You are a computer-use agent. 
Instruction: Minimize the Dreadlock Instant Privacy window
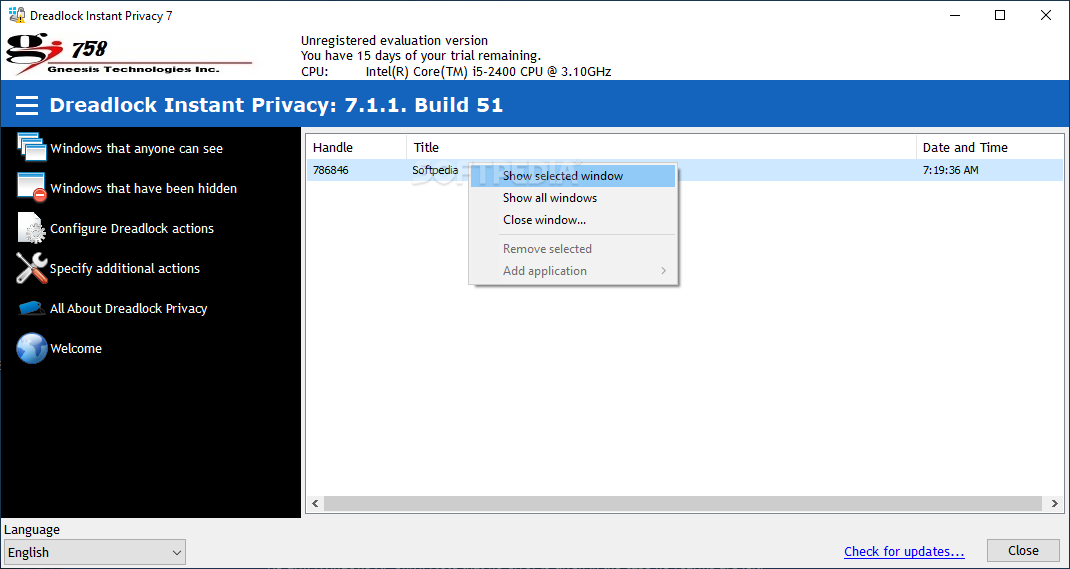(954, 15)
